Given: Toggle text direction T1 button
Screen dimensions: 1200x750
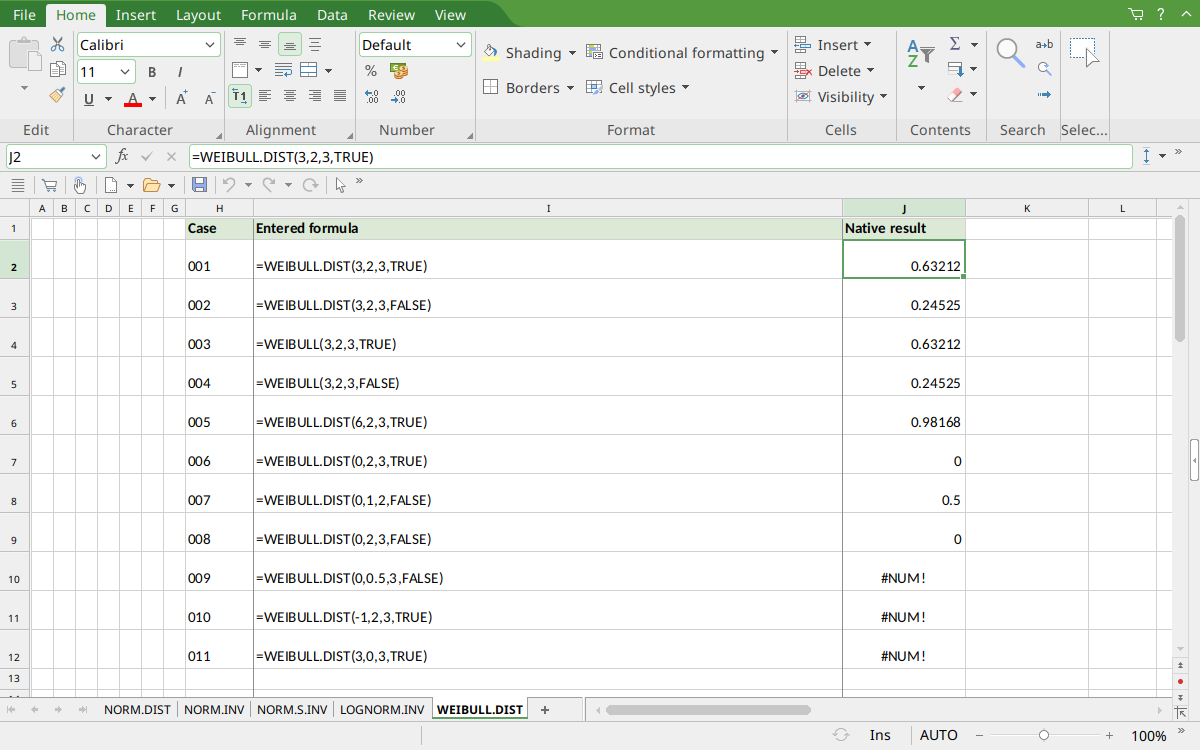Looking at the screenshot, I should click(239, 97).
